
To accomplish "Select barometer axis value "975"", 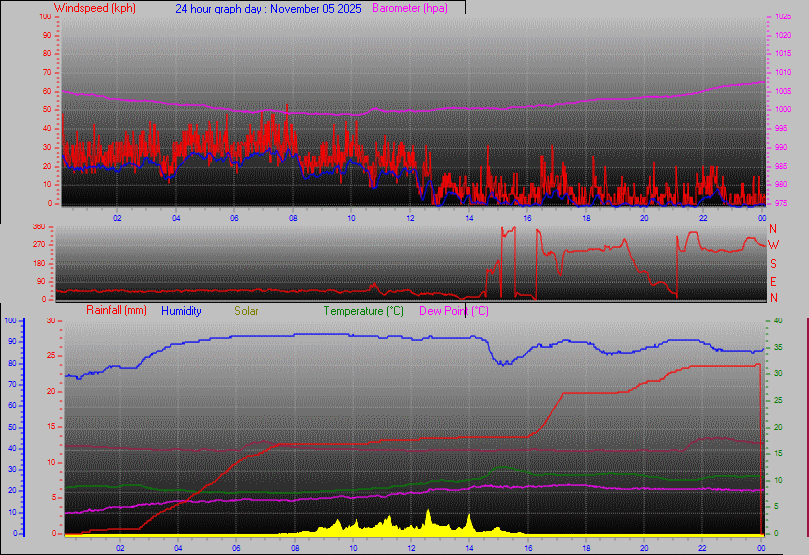I will 781,204.
